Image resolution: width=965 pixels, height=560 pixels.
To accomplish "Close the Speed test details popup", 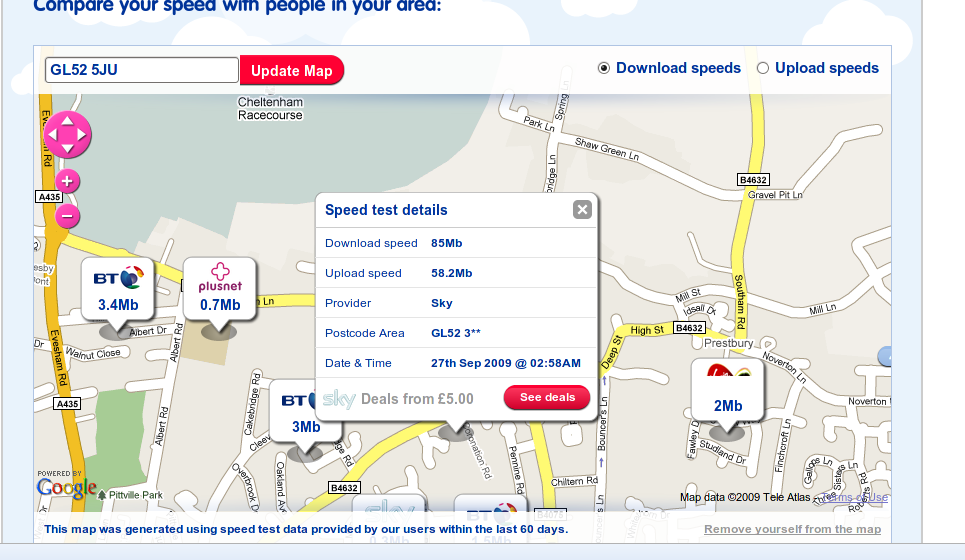I will [x=582, y=210].
